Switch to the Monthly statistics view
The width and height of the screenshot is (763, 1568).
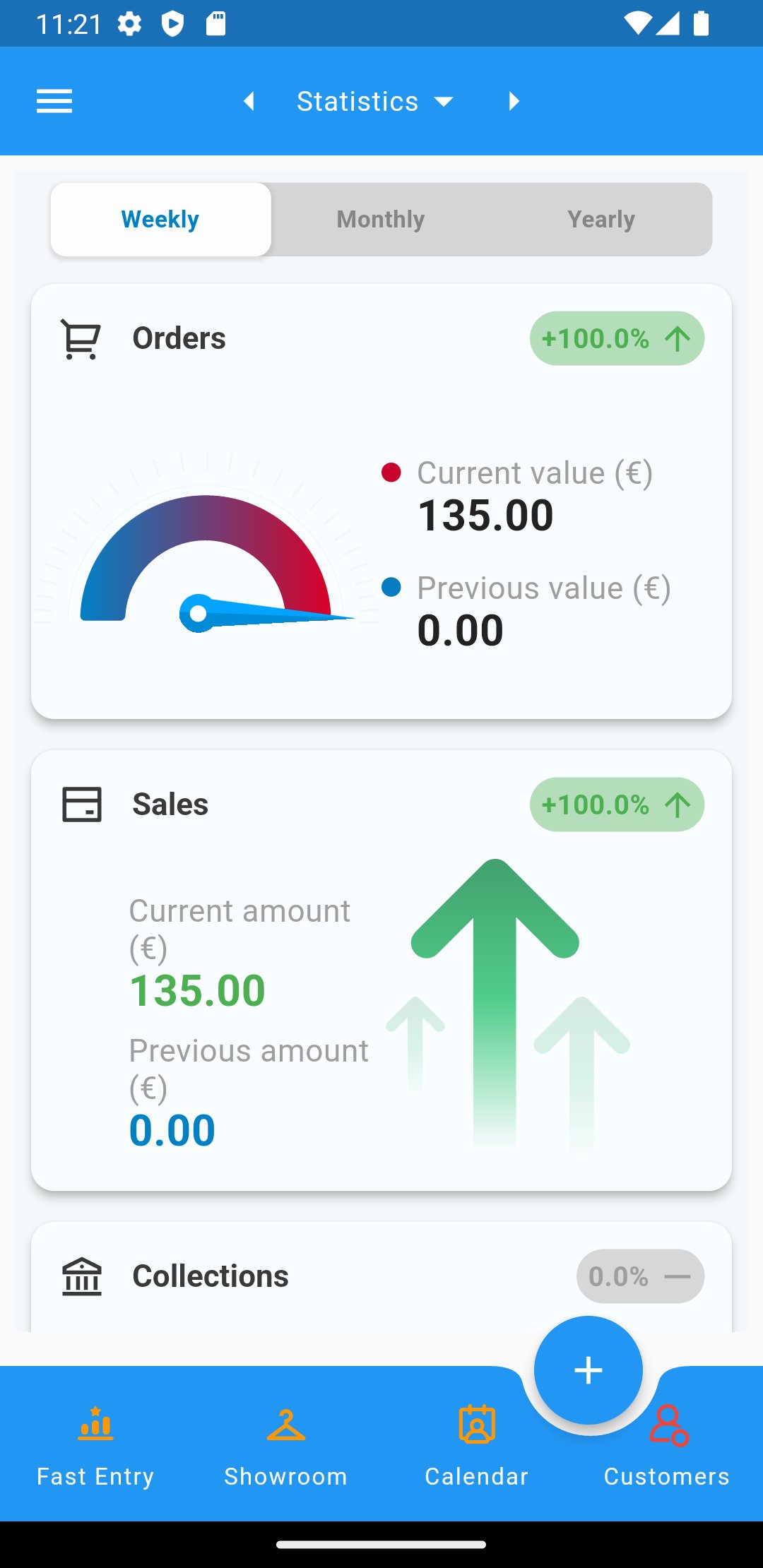pos(380,219)
